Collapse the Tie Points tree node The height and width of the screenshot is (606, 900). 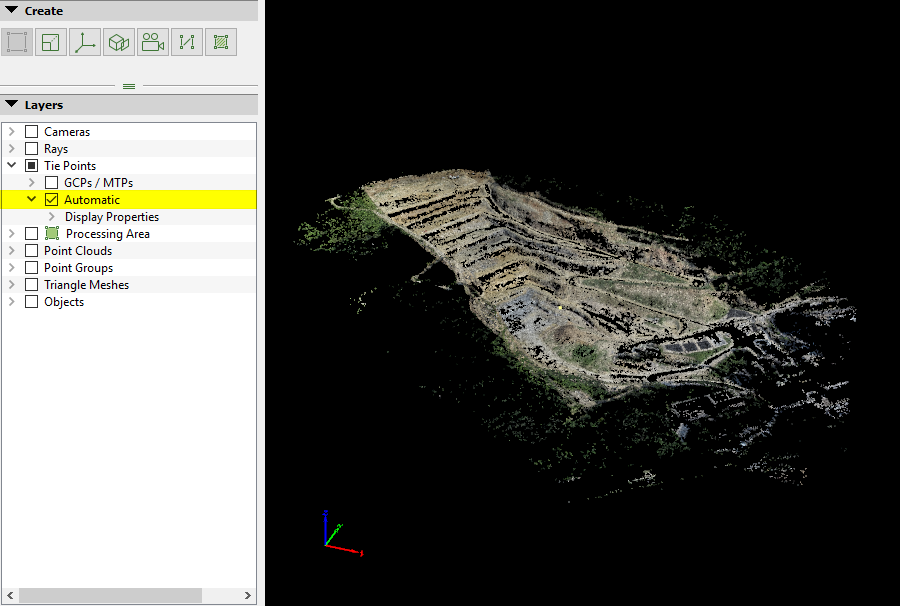12,166
